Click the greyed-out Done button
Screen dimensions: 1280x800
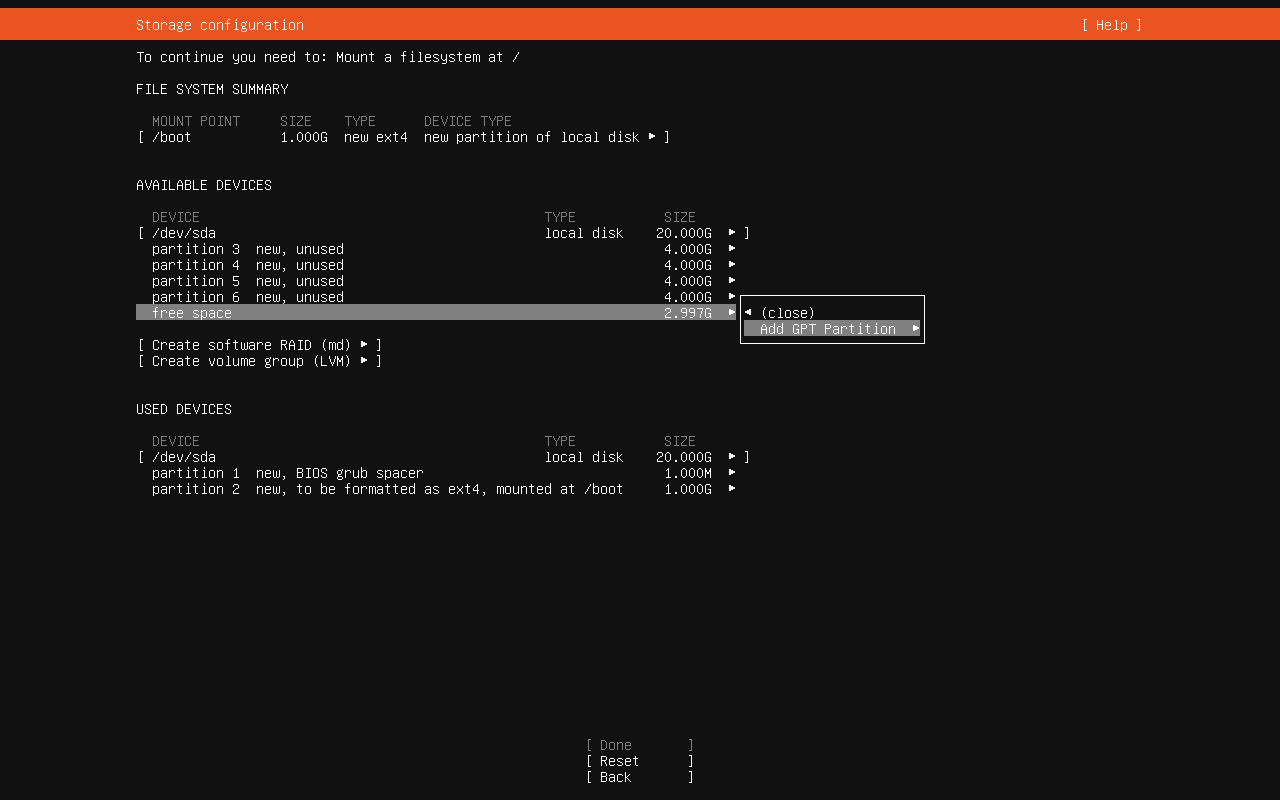(639, 745)
